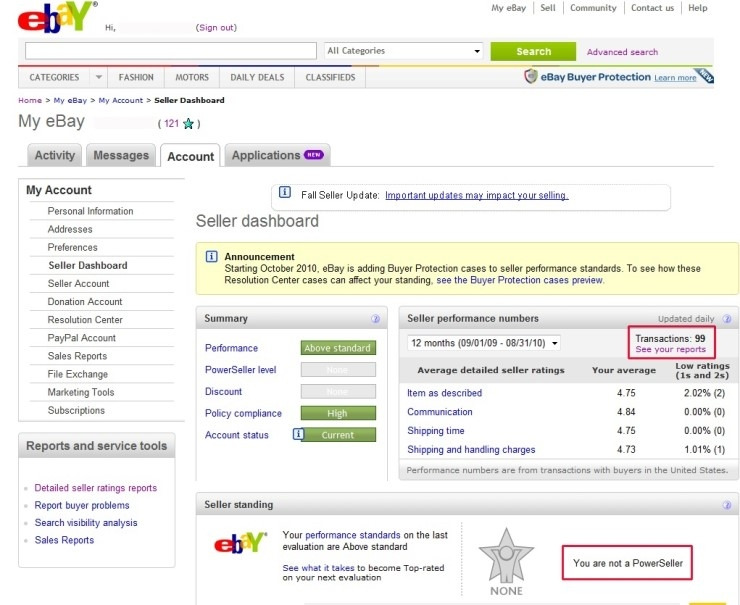Open the Seller standing help icon
This screenshot has height=605, width=740.
tap(727, 505)
